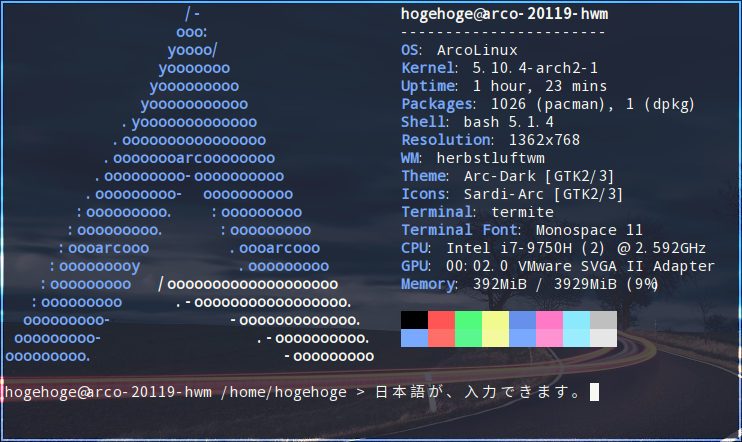The image size is (742, 442).
Task: Click the 'Shell: bash 5.1.4' line
Action: pyautogui.click(x=477, y=122)
